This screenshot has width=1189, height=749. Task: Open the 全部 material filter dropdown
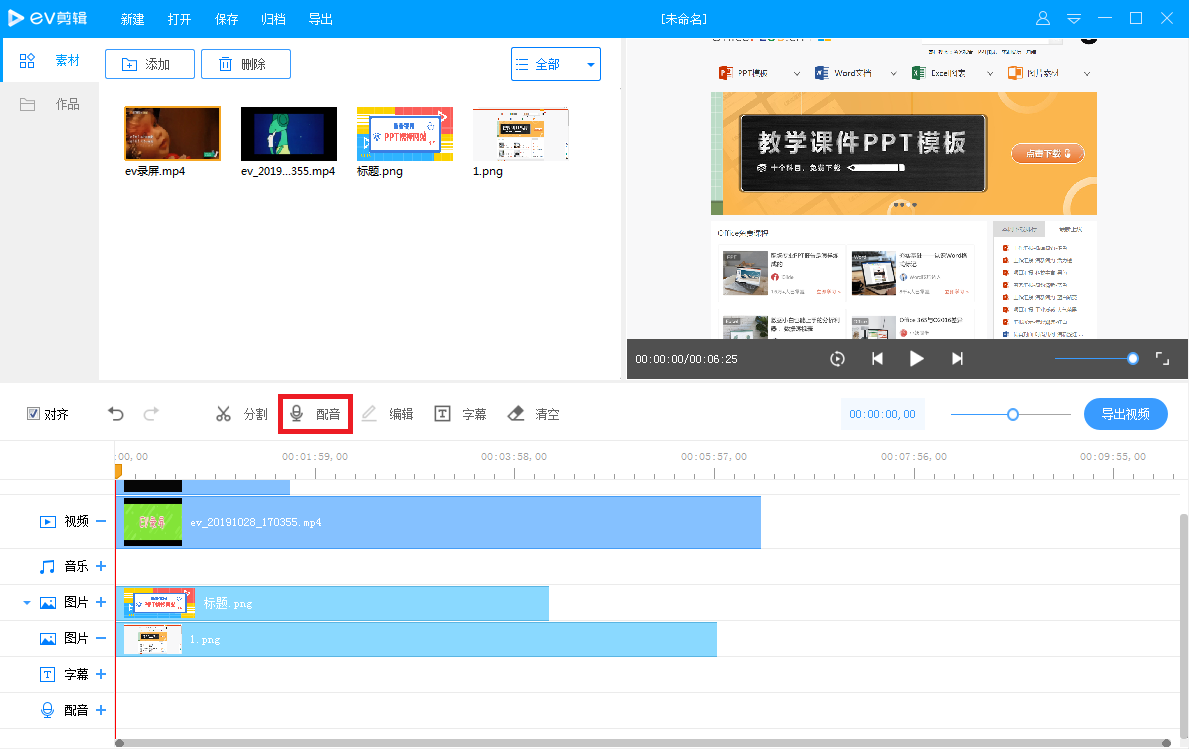tap(555, 63)
